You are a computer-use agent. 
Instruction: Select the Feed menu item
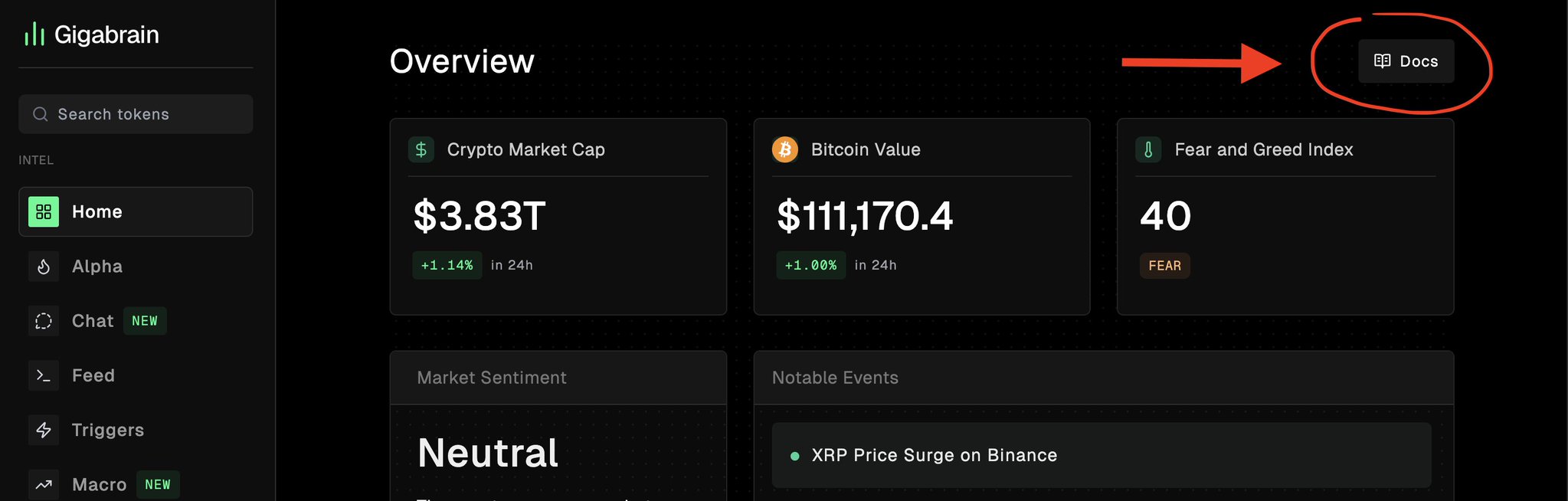(x=93, y=375)
